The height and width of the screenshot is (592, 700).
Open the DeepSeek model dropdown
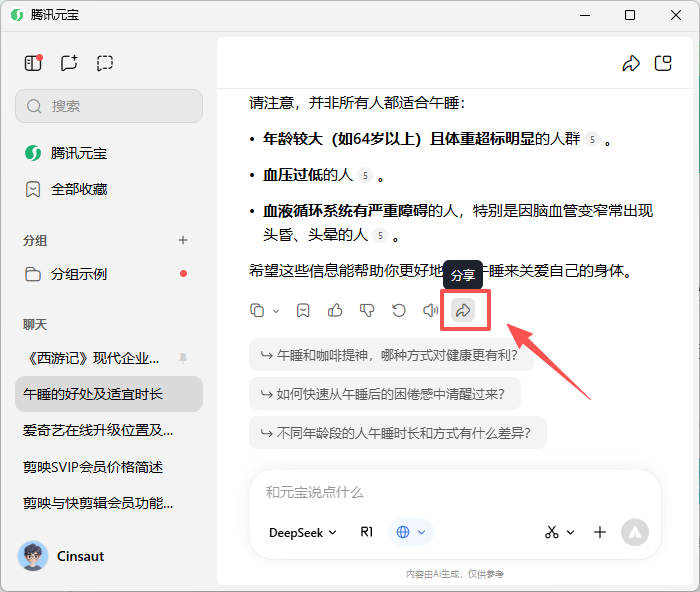coord(303,533)
